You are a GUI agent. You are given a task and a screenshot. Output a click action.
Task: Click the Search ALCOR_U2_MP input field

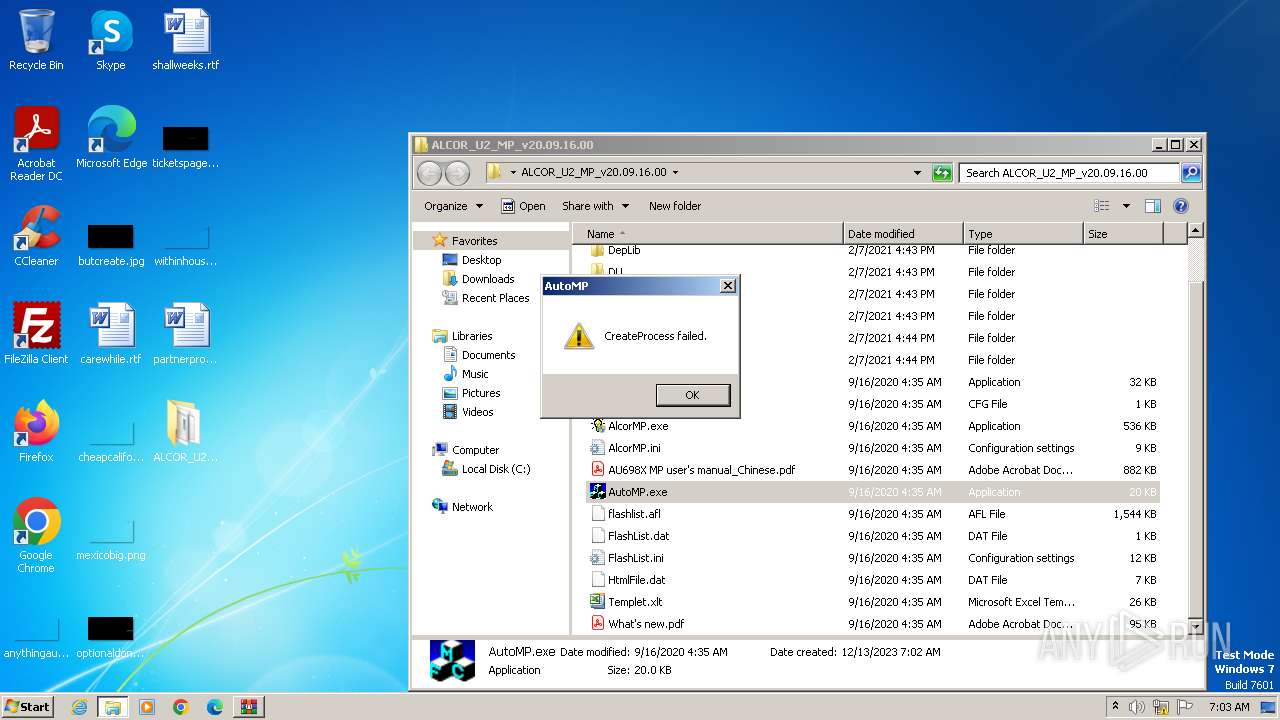point(1068,173)
